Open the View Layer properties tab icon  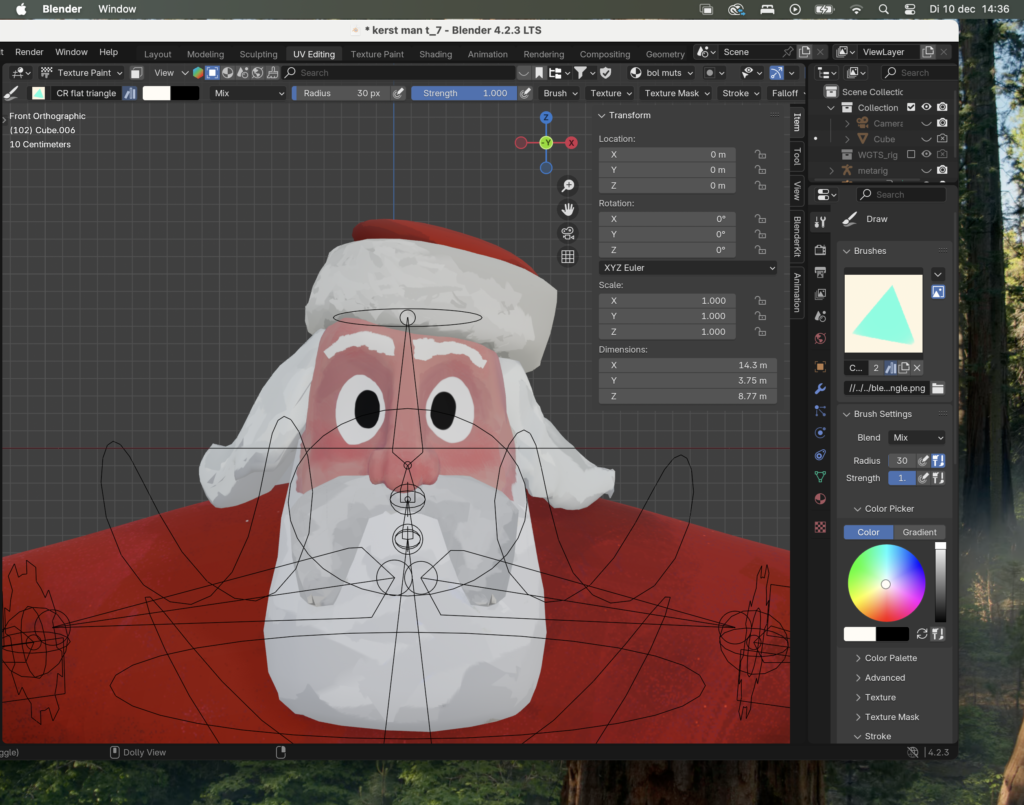coord(820,294)
